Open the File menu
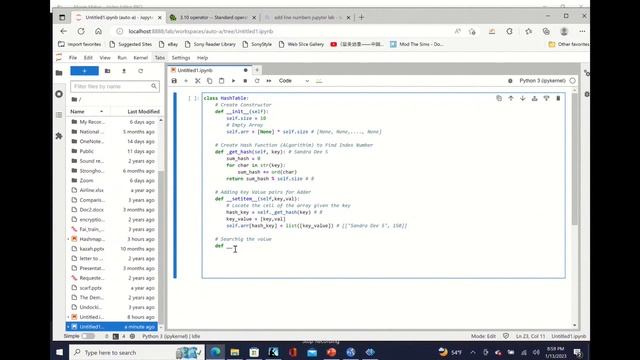This screenshot has height=360, width=640. (73, 58)
